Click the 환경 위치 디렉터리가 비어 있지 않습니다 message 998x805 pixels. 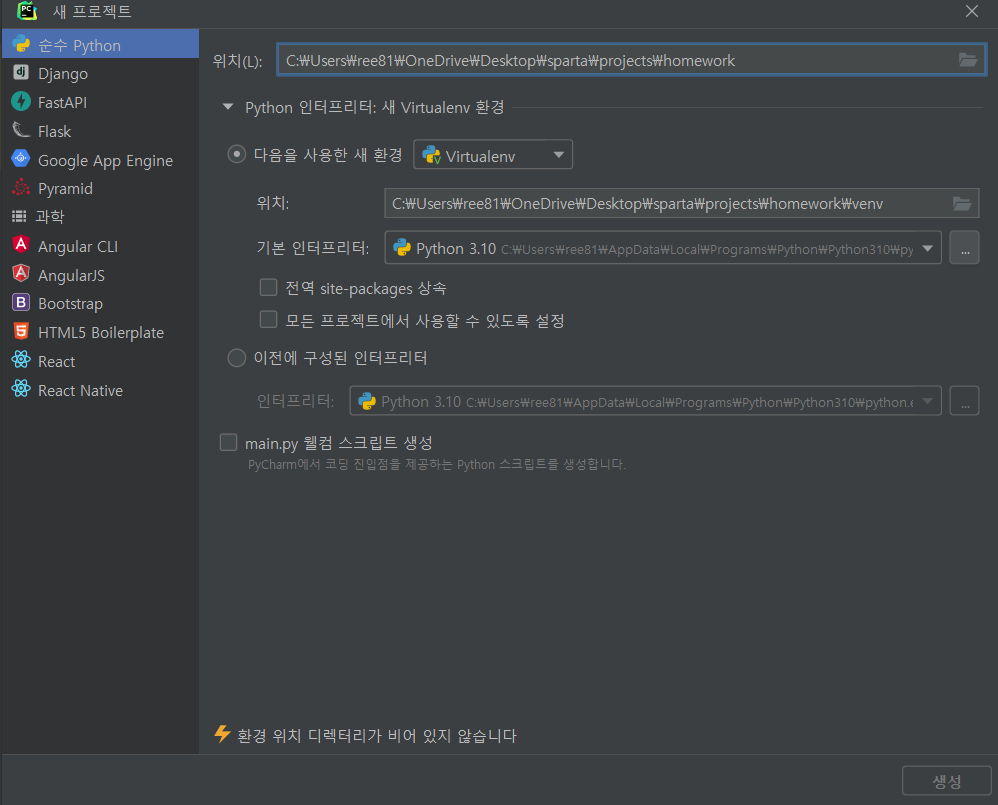[x=377, y=736]
